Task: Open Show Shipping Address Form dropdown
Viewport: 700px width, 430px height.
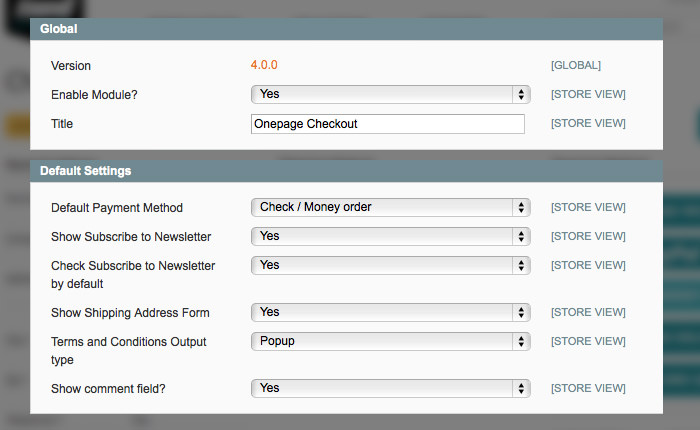Action: tap(389, 312)
